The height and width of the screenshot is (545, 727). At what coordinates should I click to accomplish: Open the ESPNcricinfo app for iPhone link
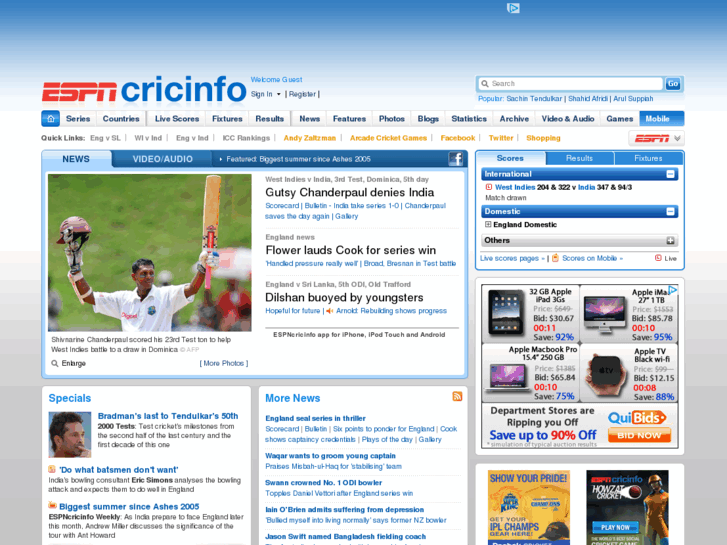pyautogui.click(x=359, y=334)
